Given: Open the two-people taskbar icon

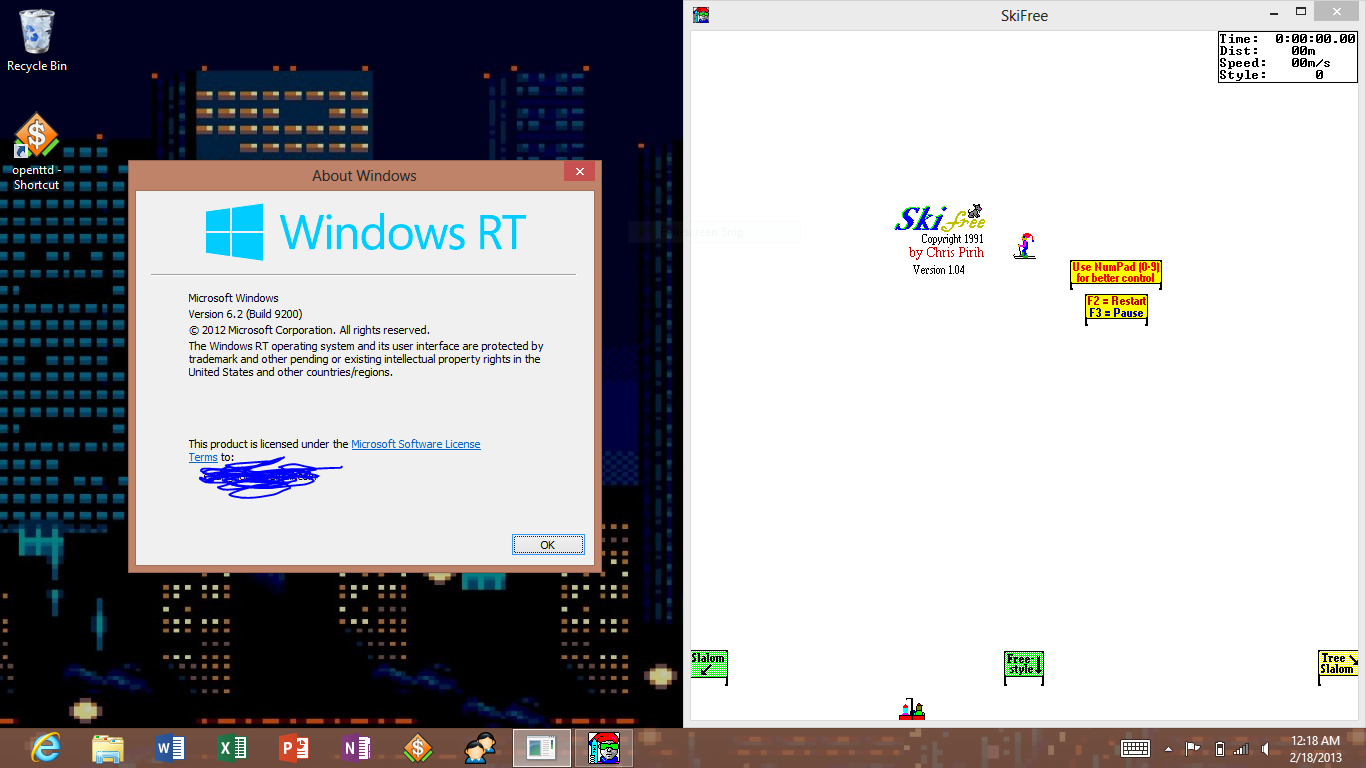Looking at the screenshot, I should click(x=480, y=748).
